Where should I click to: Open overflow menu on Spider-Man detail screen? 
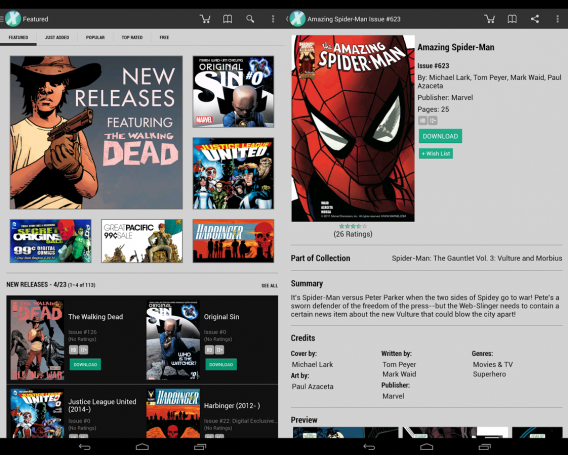click(x=557, y=19)
